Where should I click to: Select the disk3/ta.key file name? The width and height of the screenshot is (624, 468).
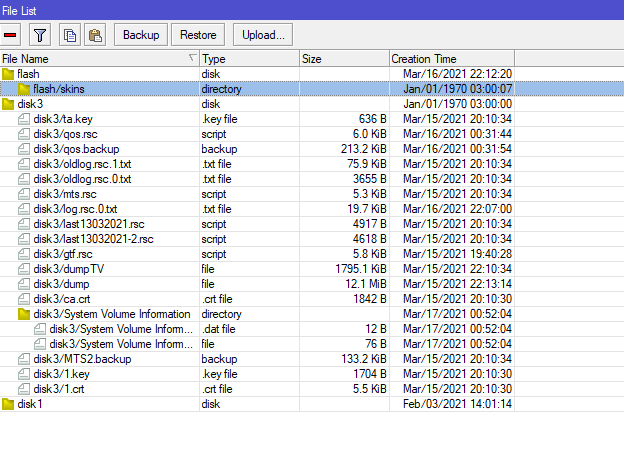pyautogui.click(x=63, y=119)
